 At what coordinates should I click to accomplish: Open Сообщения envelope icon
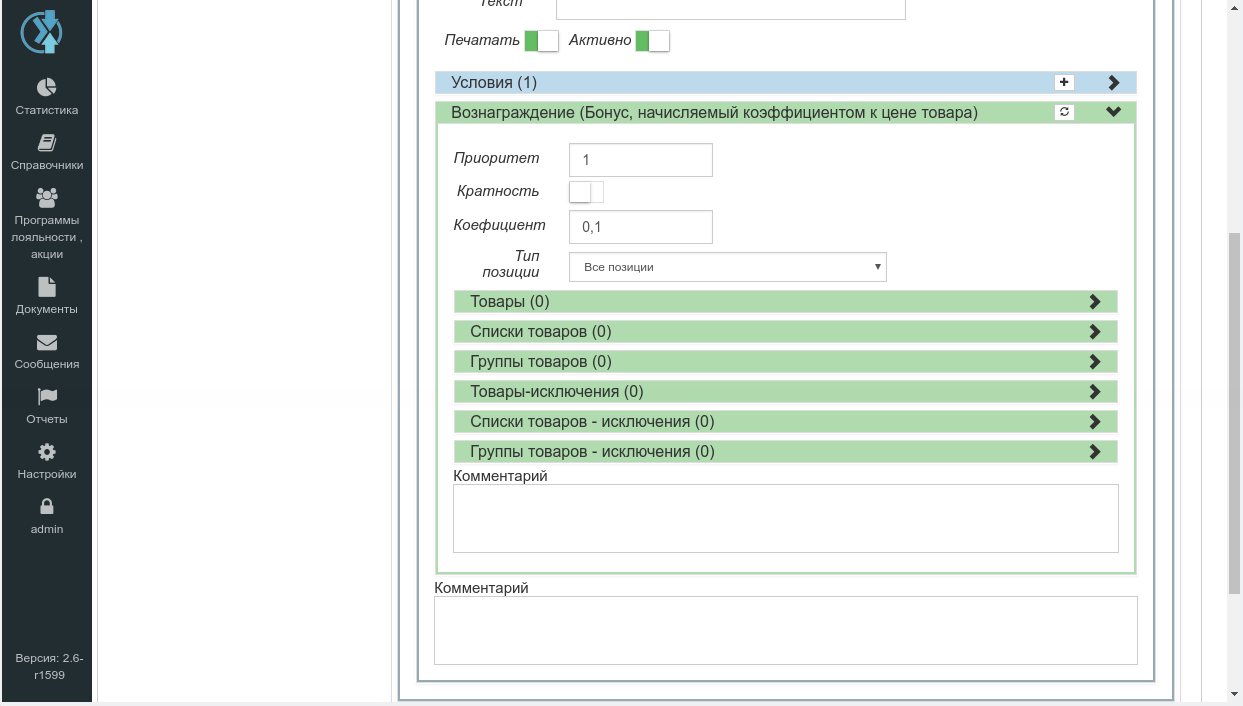click(x=47, y=342)
